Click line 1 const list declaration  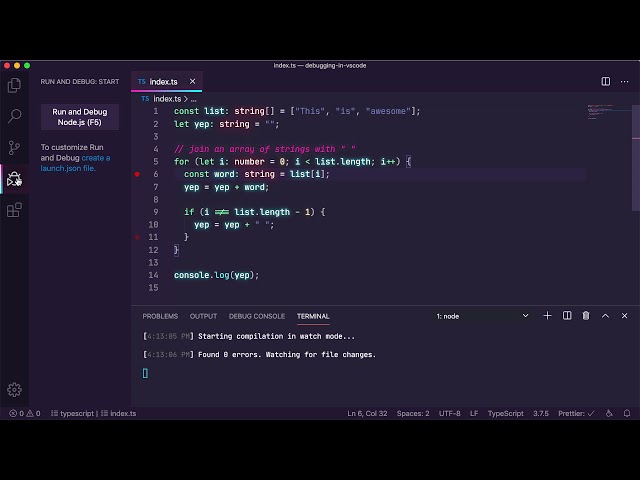tap(297, 111)
